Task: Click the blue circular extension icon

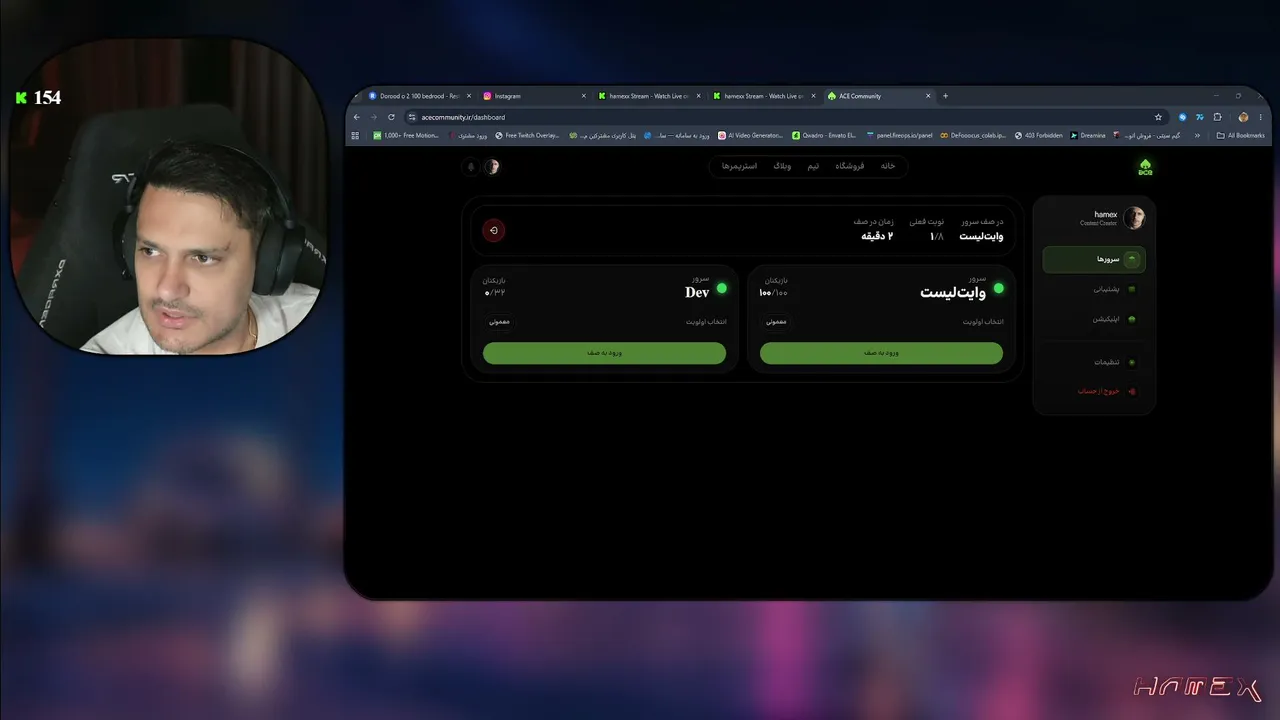Action: (1182, 117)
